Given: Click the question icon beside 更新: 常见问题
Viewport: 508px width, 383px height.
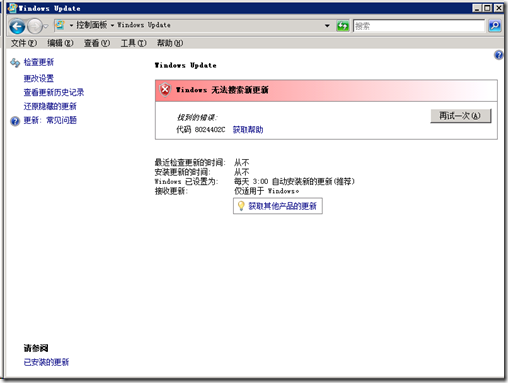Looking at the screenshot, I should [15, 121].
